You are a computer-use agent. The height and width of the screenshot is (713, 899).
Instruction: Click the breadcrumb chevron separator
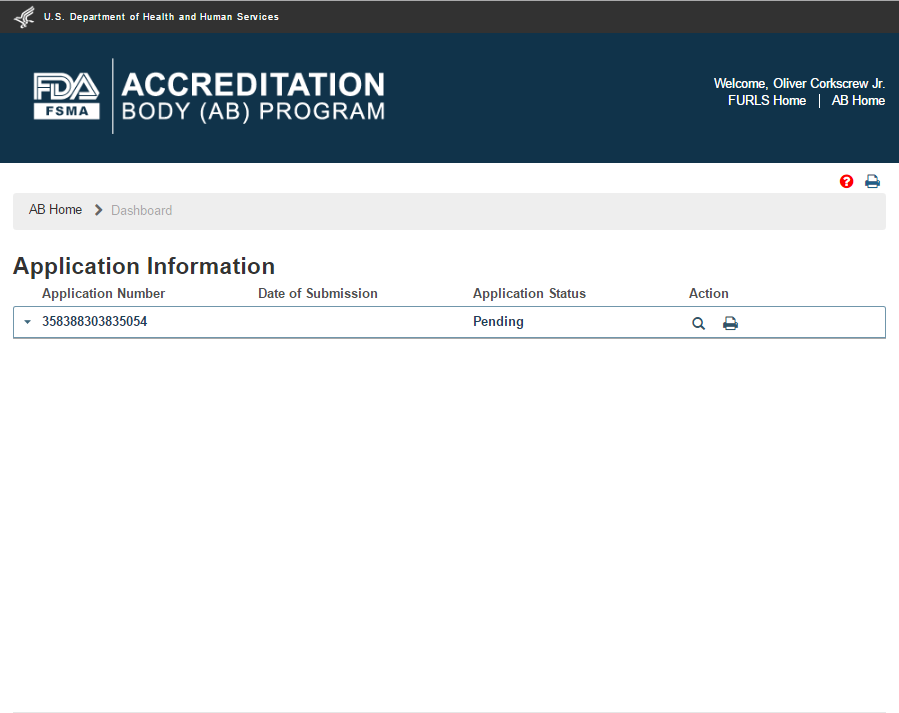98,210
